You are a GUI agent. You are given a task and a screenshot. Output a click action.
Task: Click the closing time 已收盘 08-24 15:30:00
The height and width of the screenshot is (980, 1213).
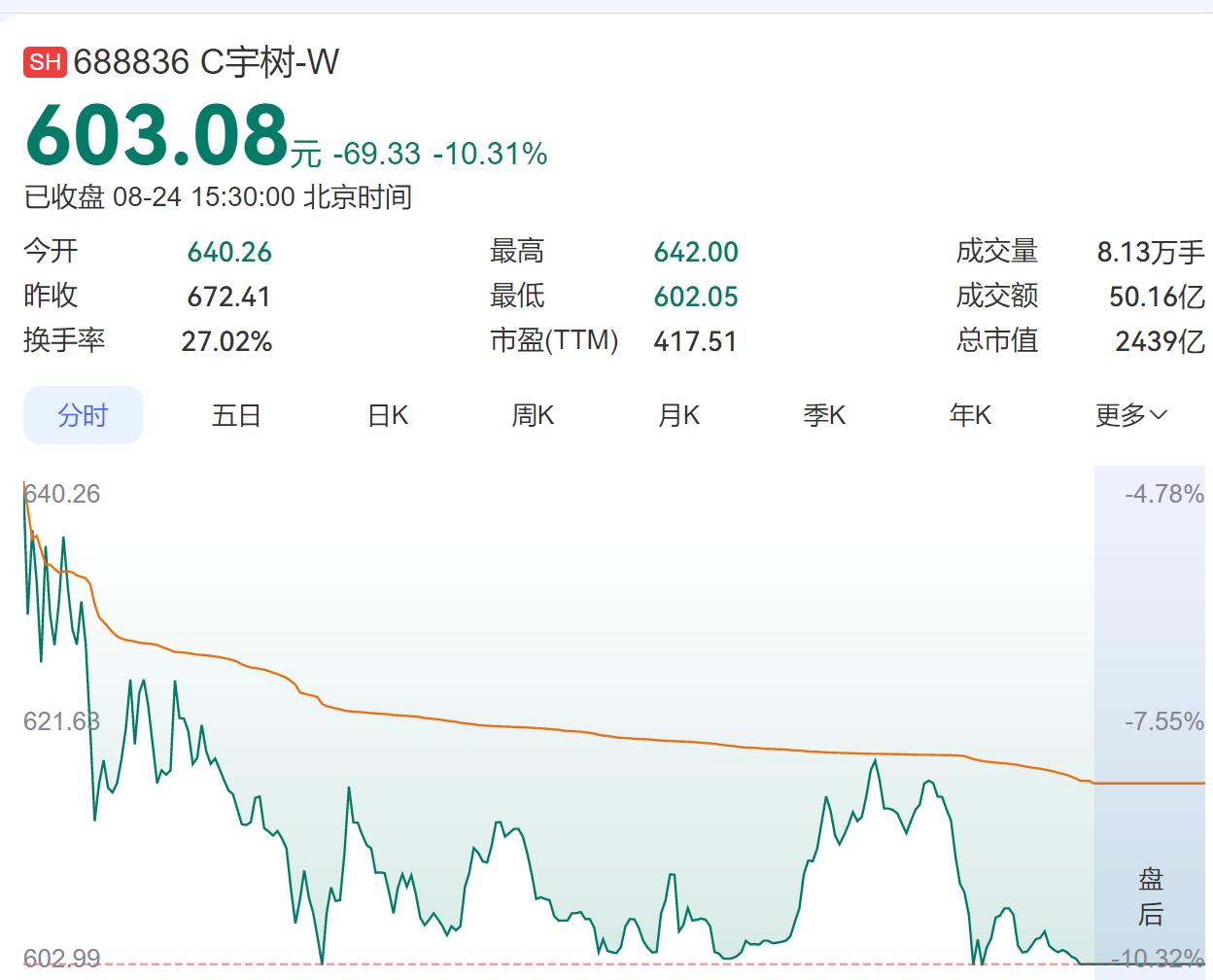coord(159,196)
